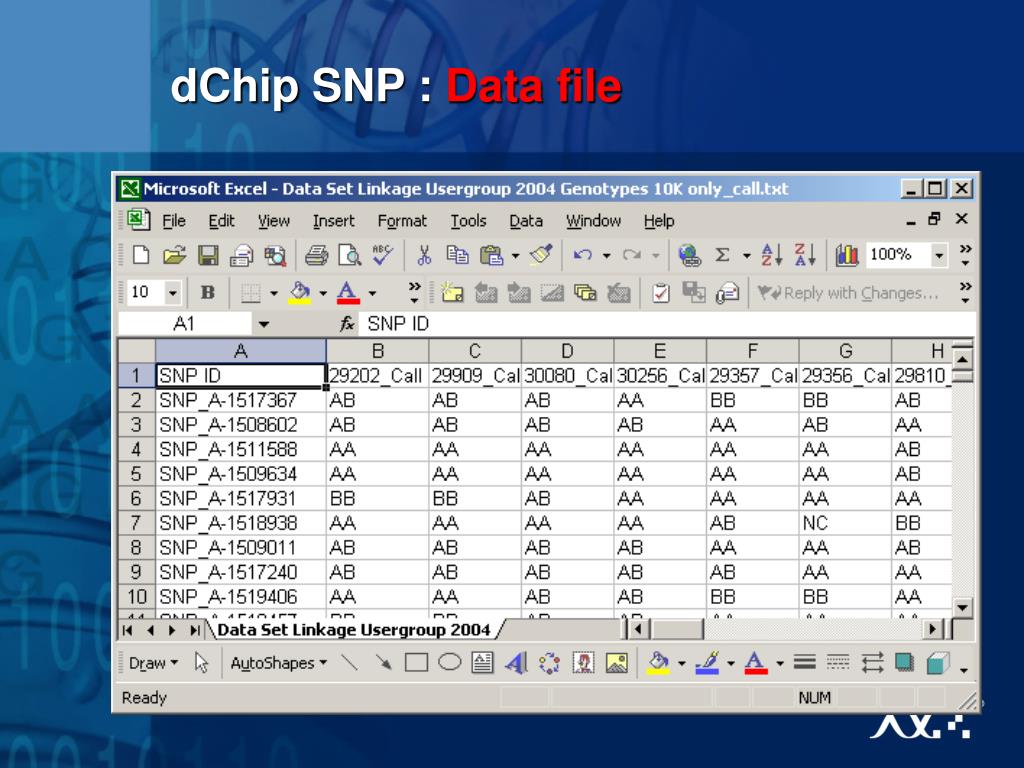Image resolution: width=1024 pixels, height=768 pixels.
Task: Paste using the clipboard icon
Action: click(491, 255)
